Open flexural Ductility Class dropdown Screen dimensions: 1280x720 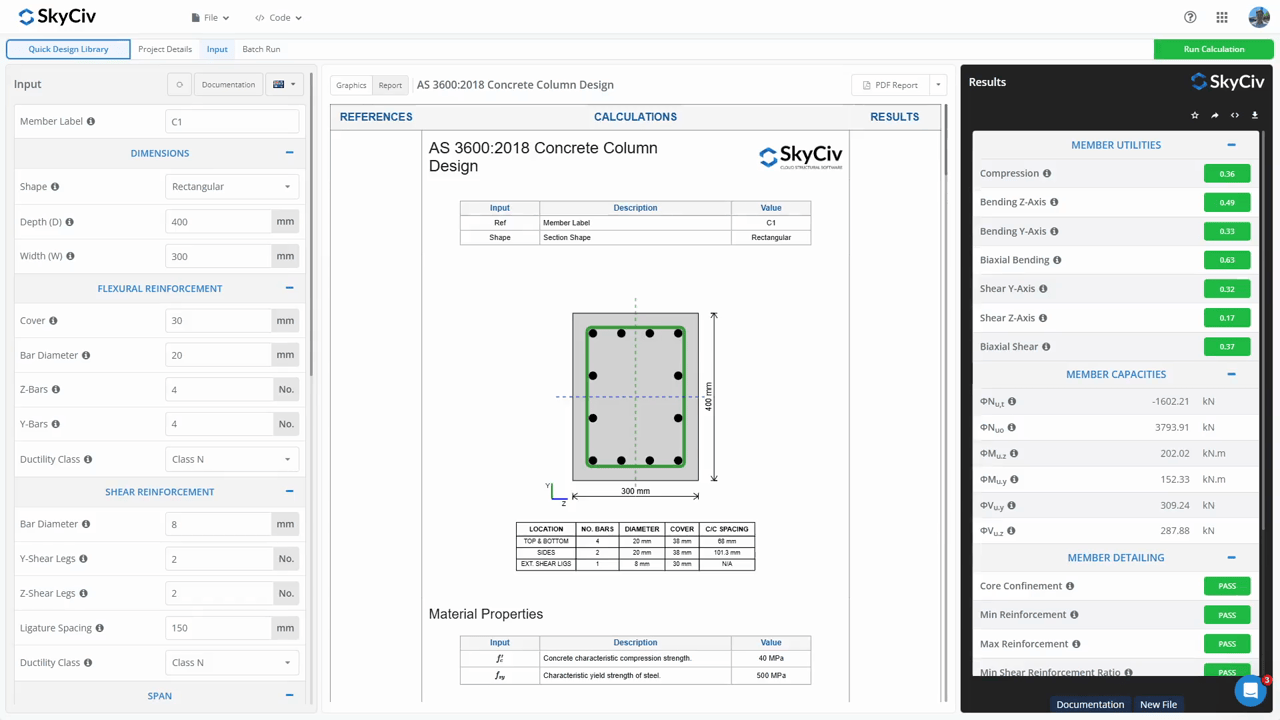click(x=232, y=459)
